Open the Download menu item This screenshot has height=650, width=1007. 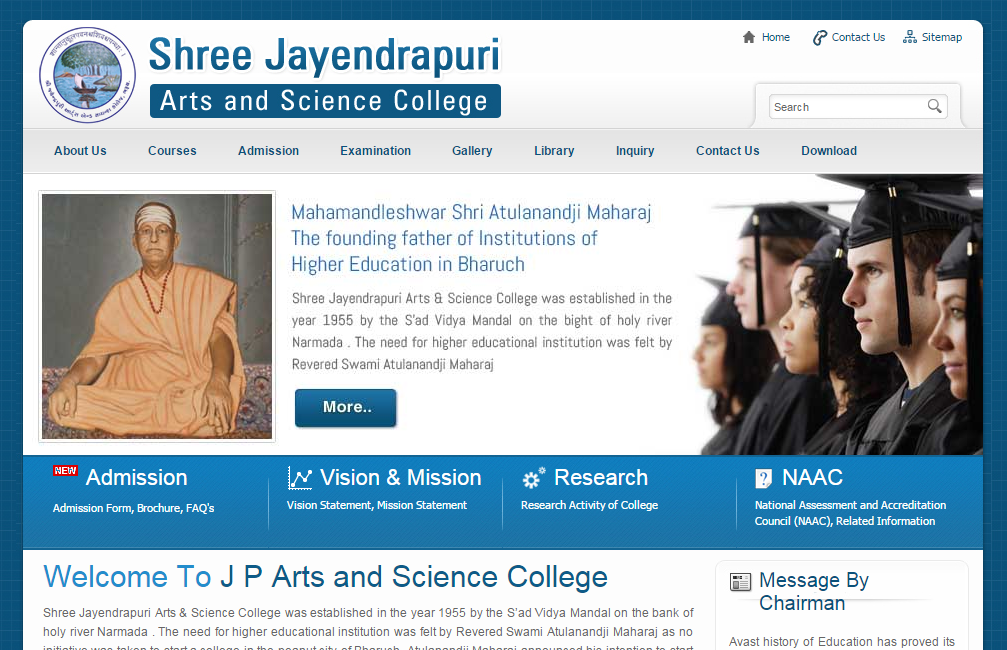coord(829,151)
